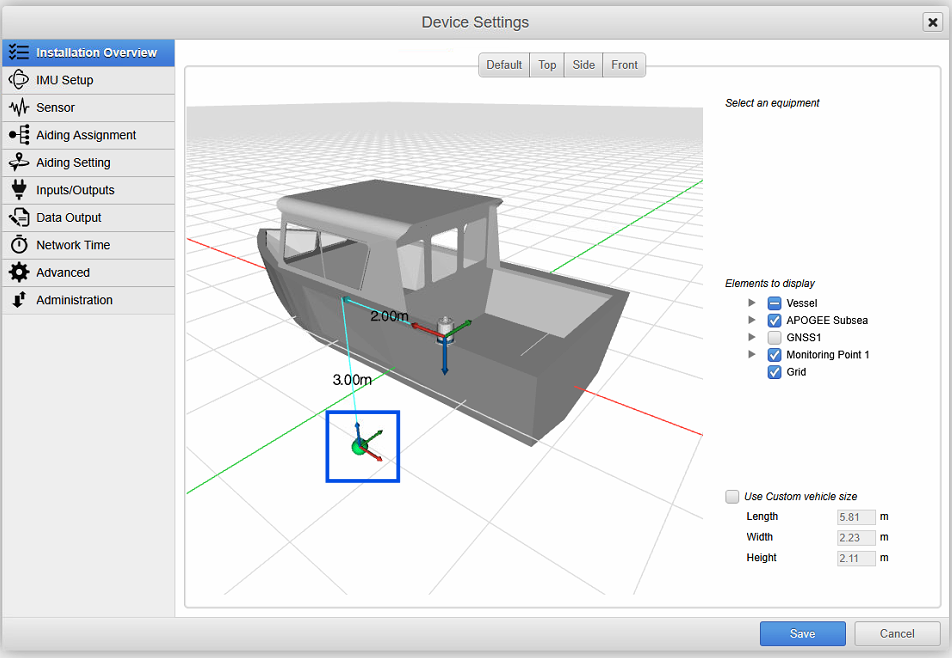This screenshot has width=952, height=658.
Task: Enable the GNSS1 display checkbox
Action: (x=774, y=338)
